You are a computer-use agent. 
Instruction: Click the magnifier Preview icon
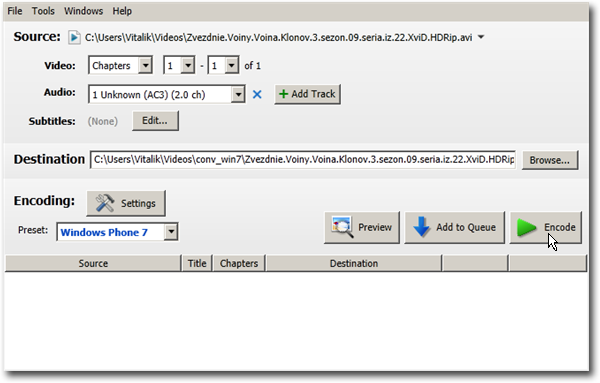[x=342, y=227]
